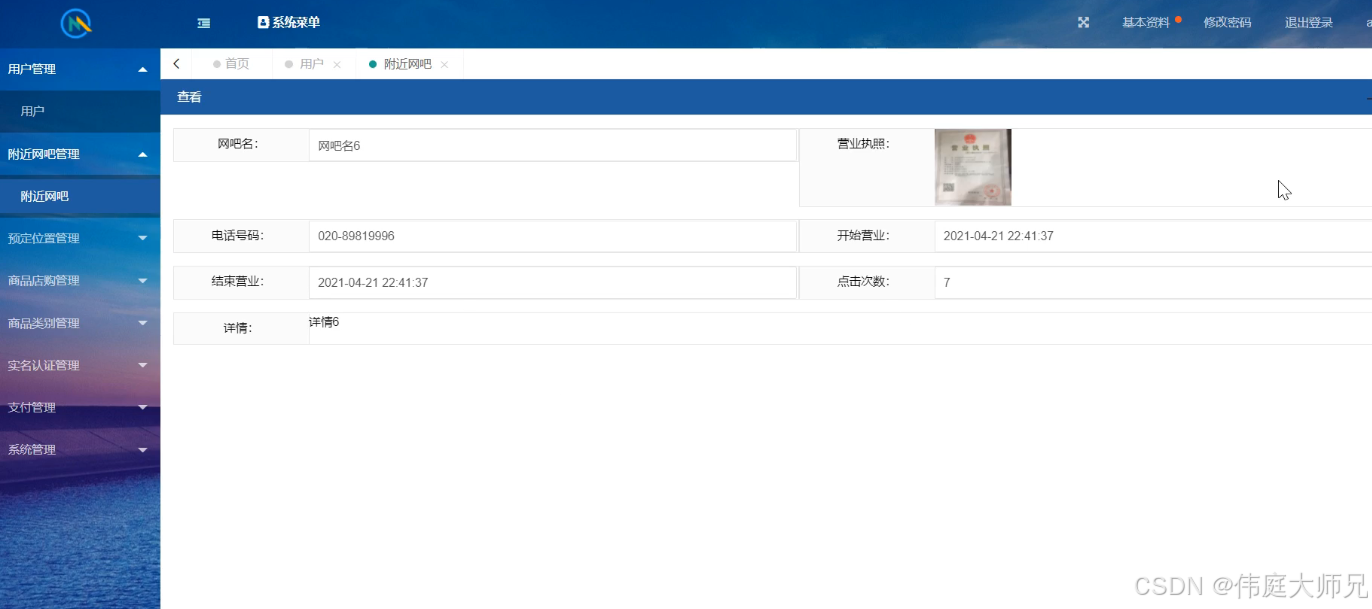
Task: Open 基本资料 profile link
Action: [x=1146, y=22]
